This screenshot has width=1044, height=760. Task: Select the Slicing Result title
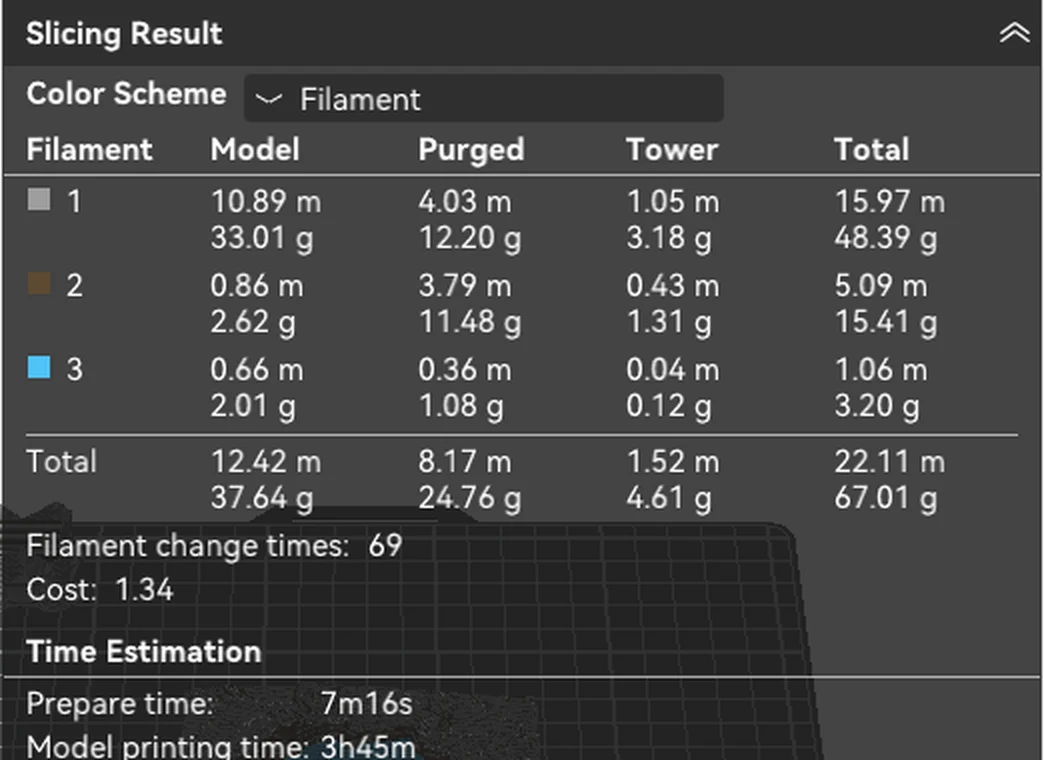click(x=124, y=33)
